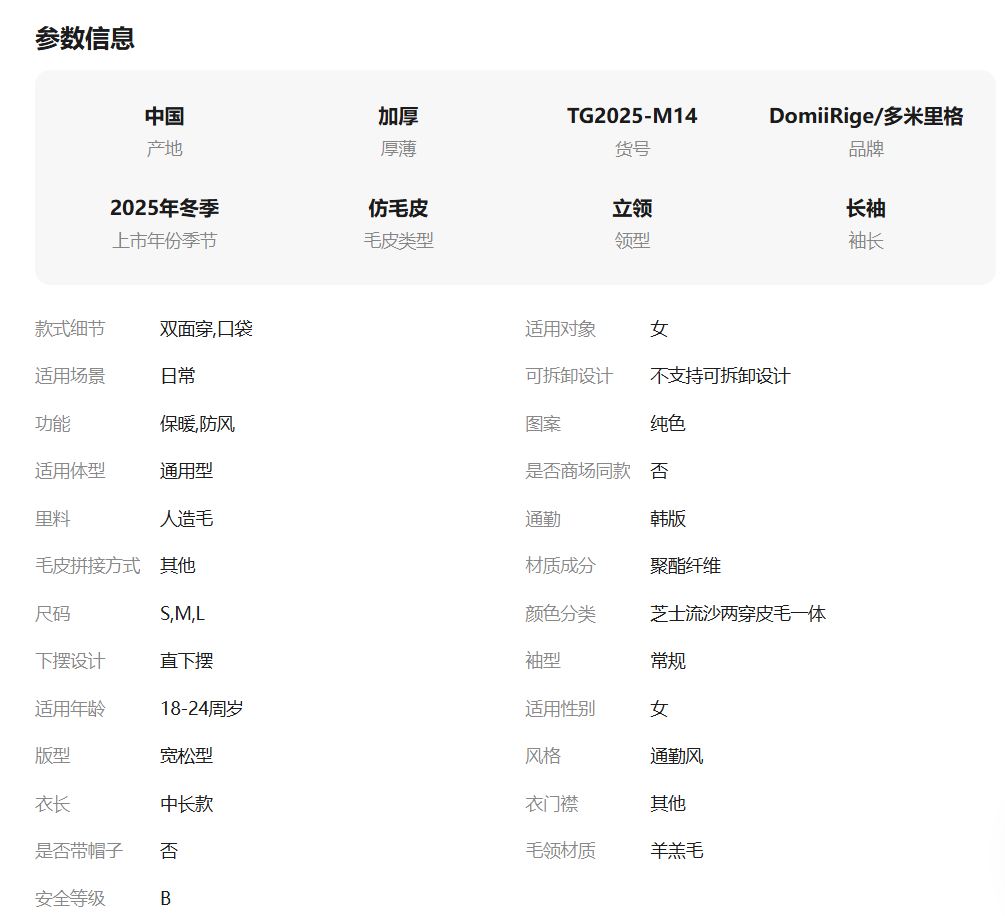Click the 18-24周岁 age value
Image resolution: width=1005 pixels, height=916 pixels.
(x=201, y=709)
